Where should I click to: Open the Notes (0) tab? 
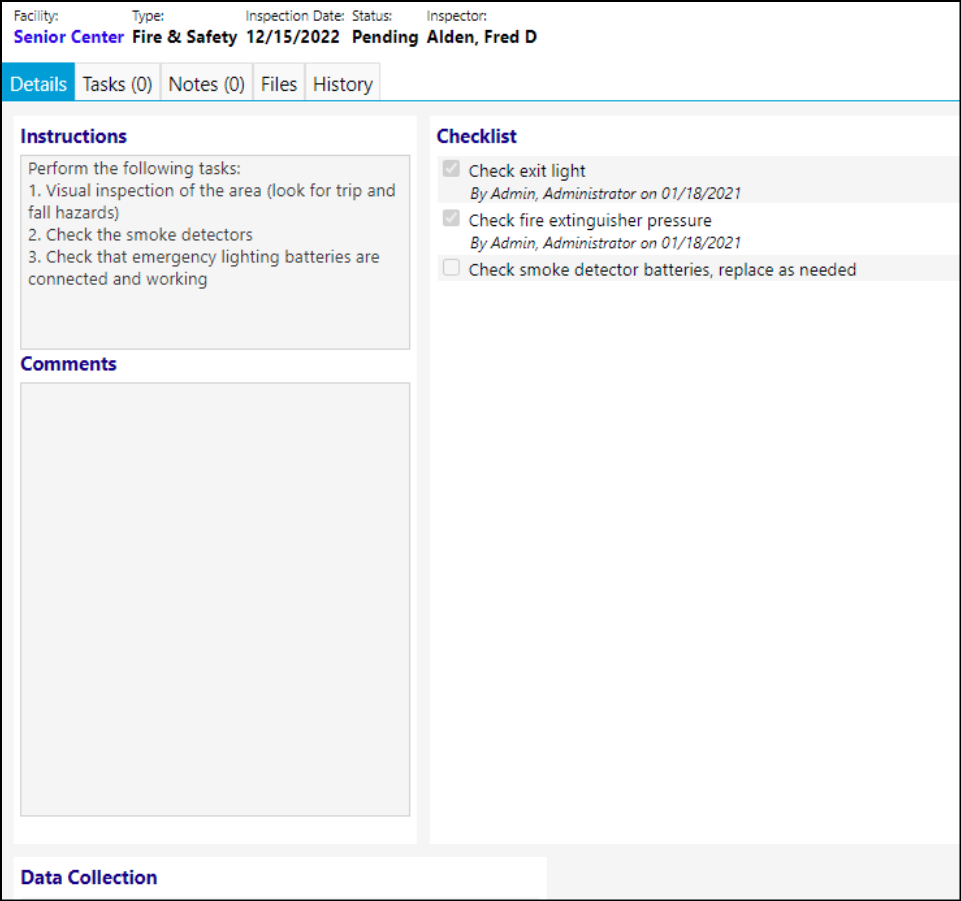point(207,83)
